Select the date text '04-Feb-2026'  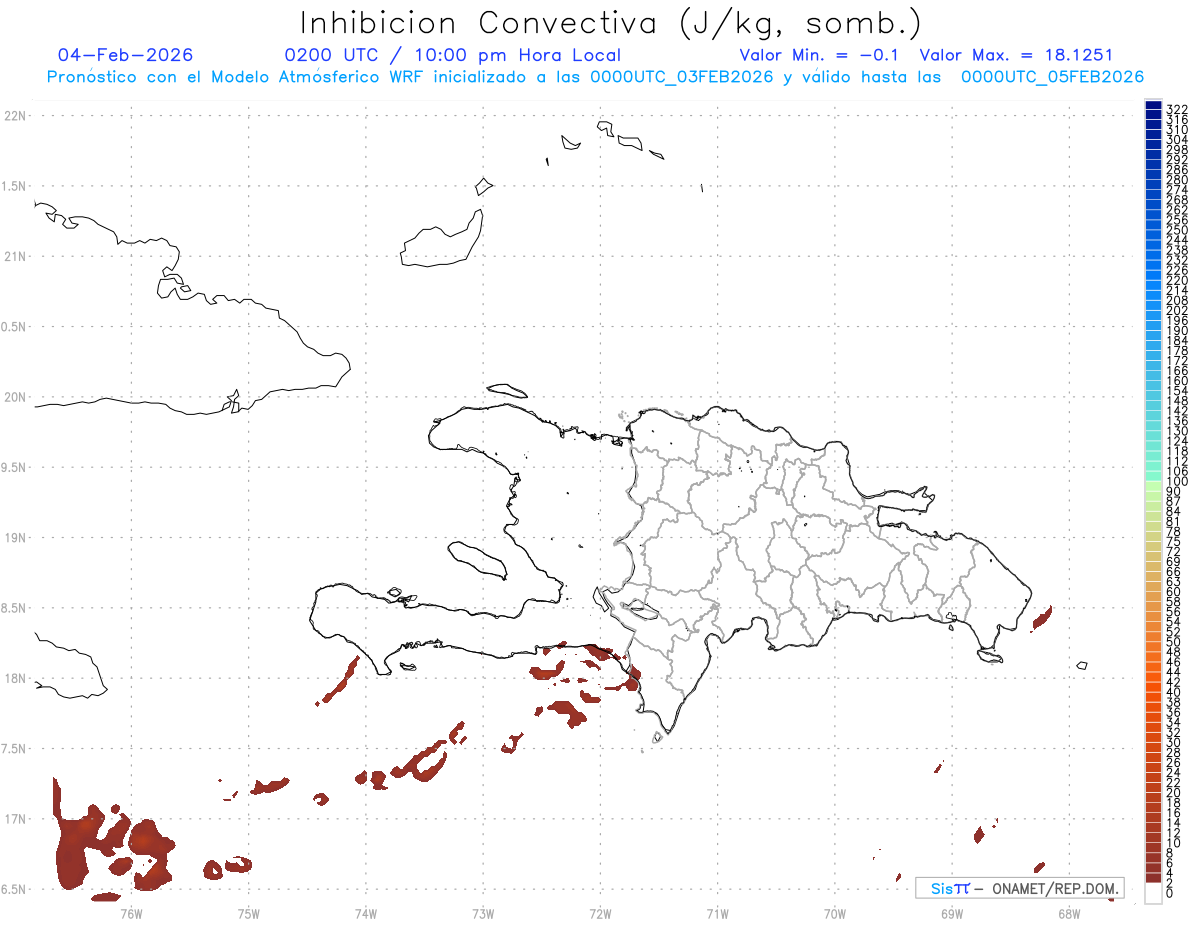pos(126,55)
